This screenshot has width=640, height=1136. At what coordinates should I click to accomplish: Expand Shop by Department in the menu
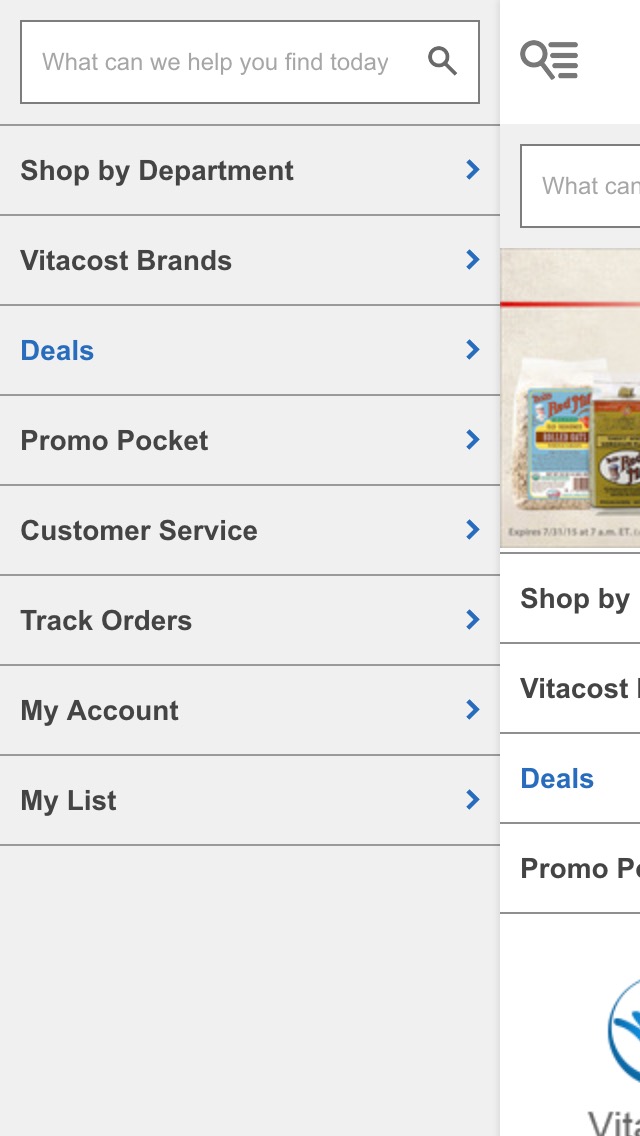click(157, 170)
